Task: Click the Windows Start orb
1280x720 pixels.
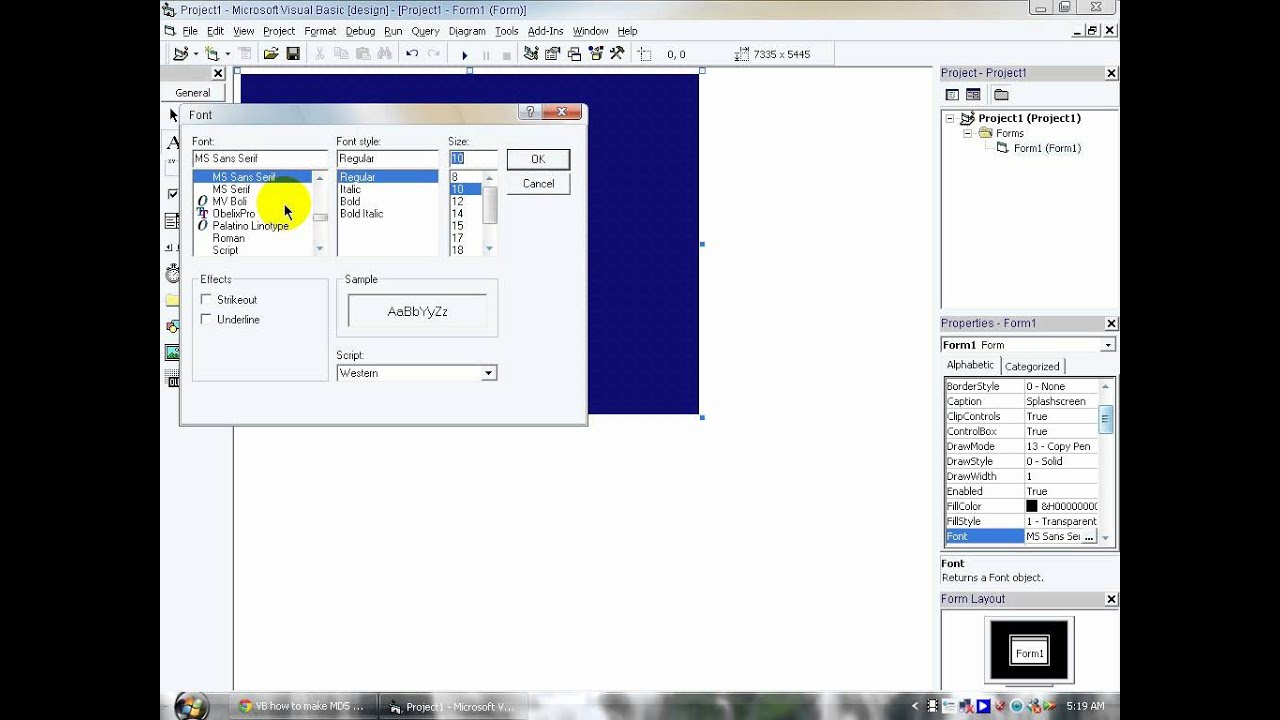Action: click(192, 705)
